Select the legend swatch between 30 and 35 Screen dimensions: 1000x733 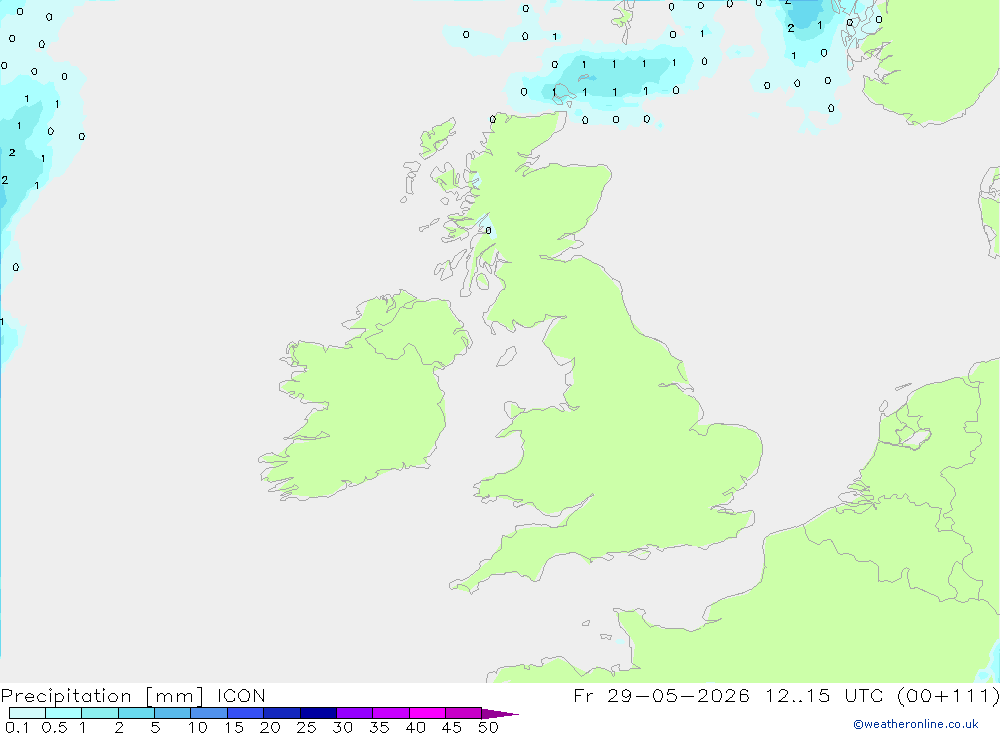click(355, 713)
